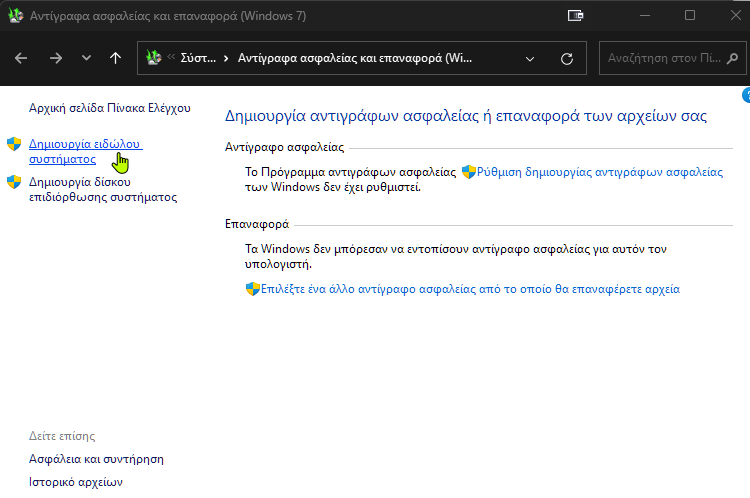Click shield icon beside Δημιουργία δίσκου επιδιόρθωσης

click(14, 182)
